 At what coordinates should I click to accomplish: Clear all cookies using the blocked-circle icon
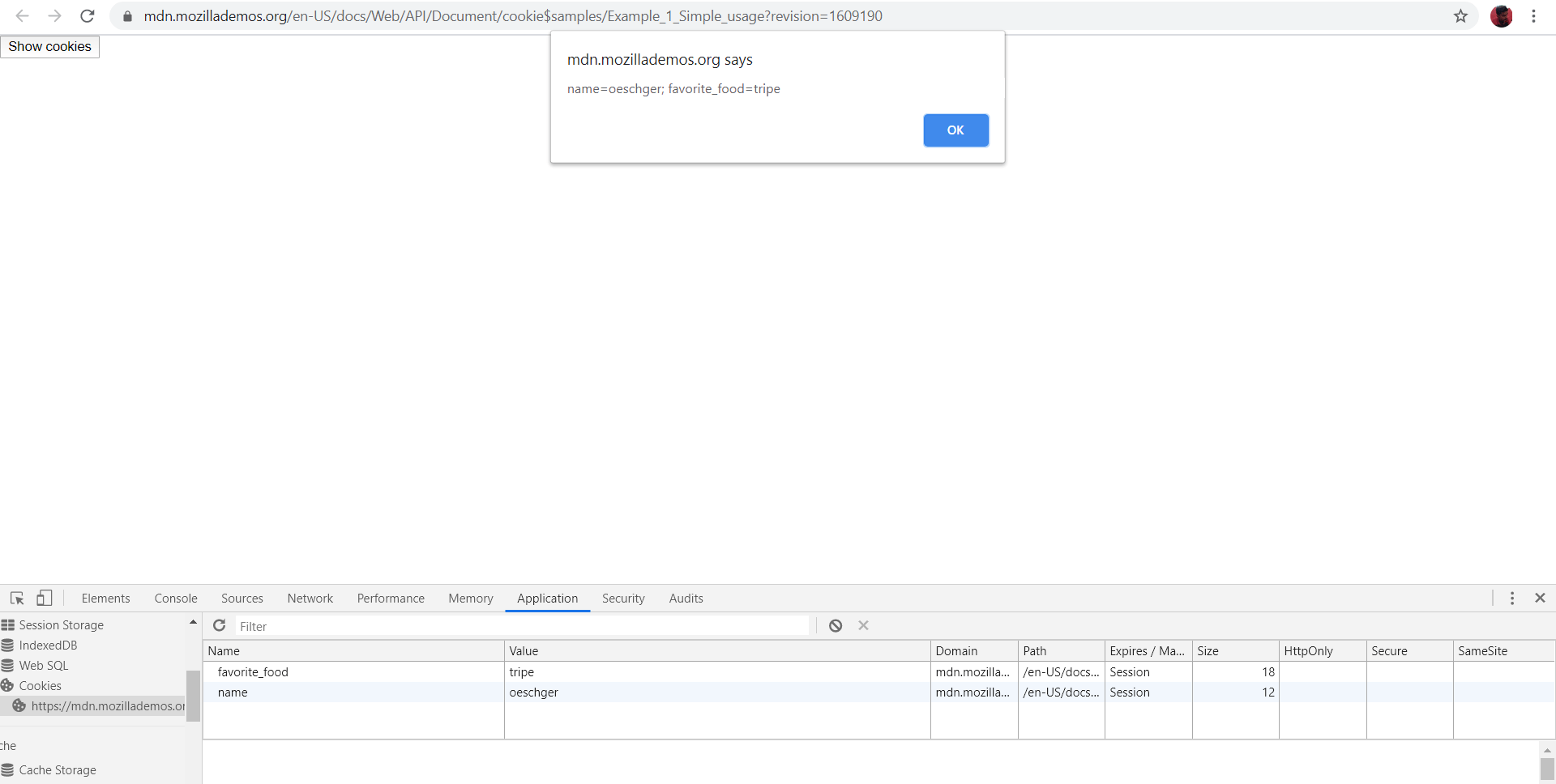(x=835, y=625)
